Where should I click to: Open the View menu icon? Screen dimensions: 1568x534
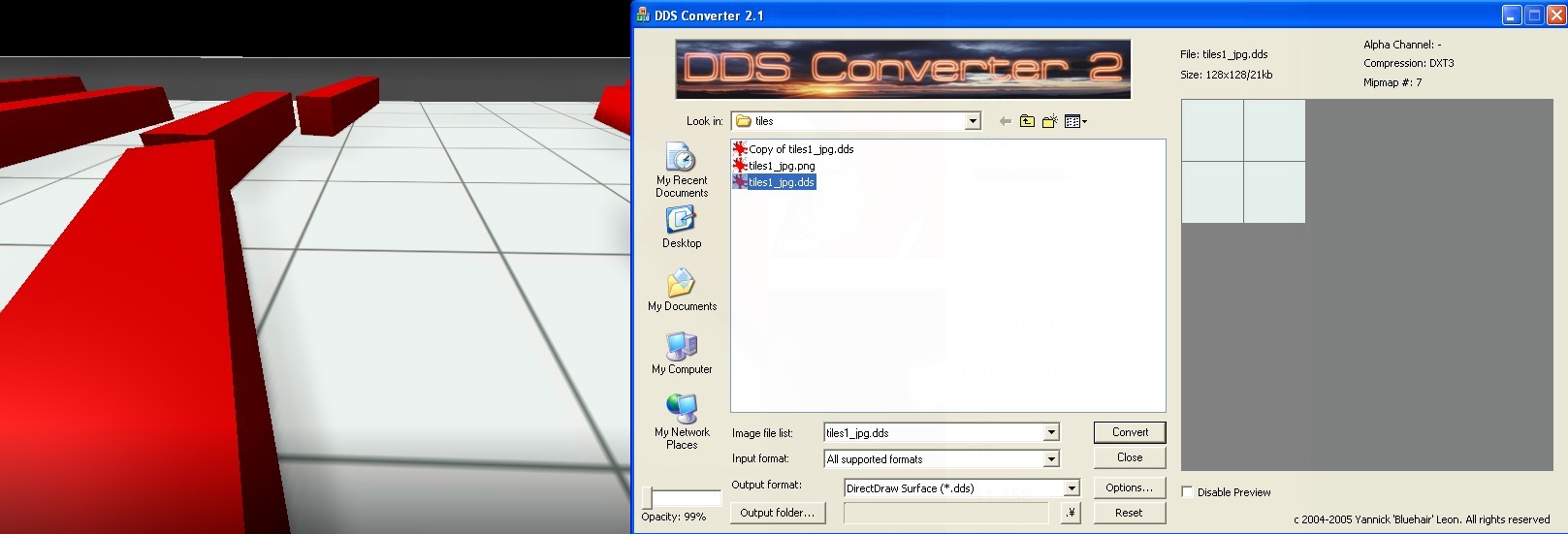(1075, 121)
